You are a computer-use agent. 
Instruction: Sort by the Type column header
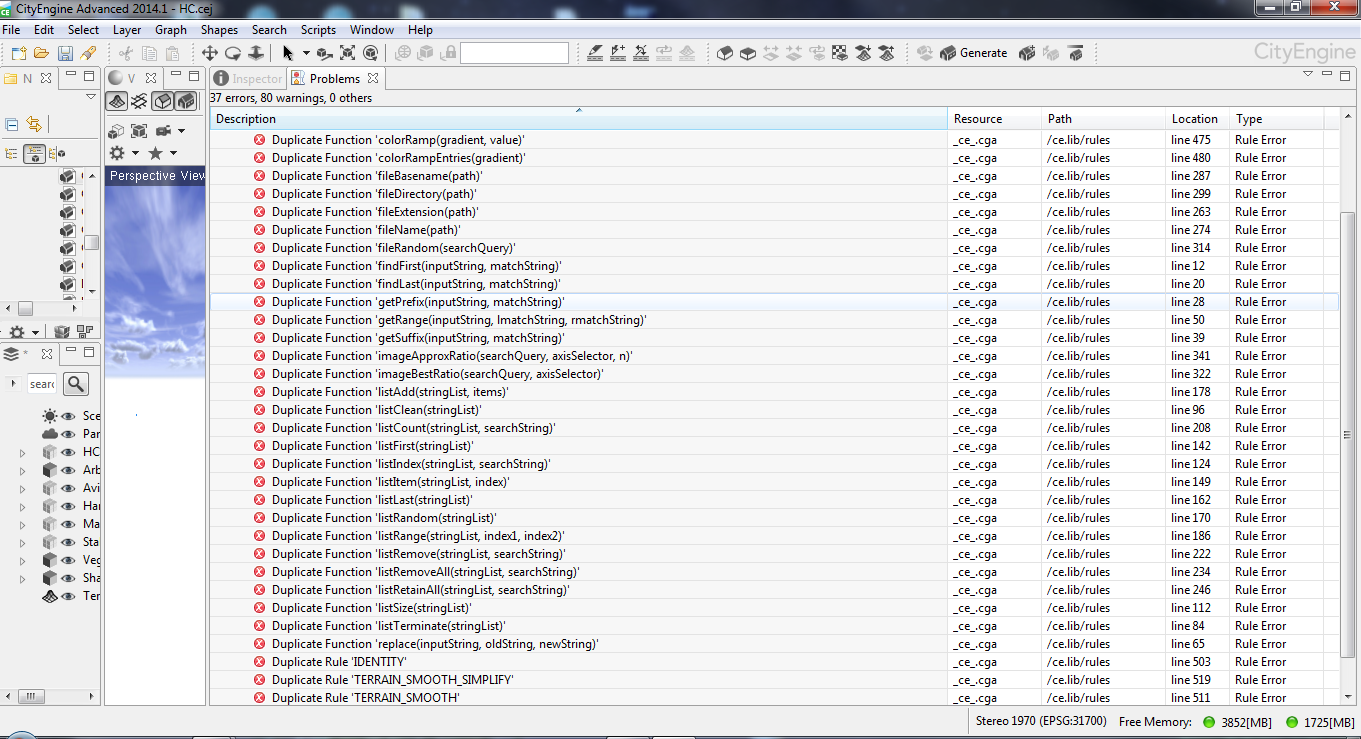tap(1277, 119)
